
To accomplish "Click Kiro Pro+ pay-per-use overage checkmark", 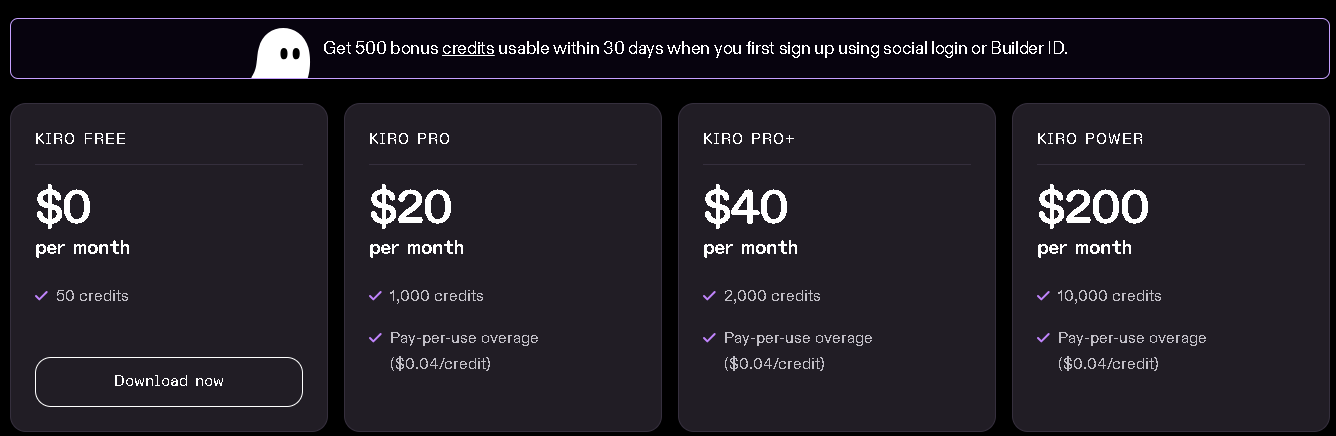I will pyautogui.click(x=710, y=338).
